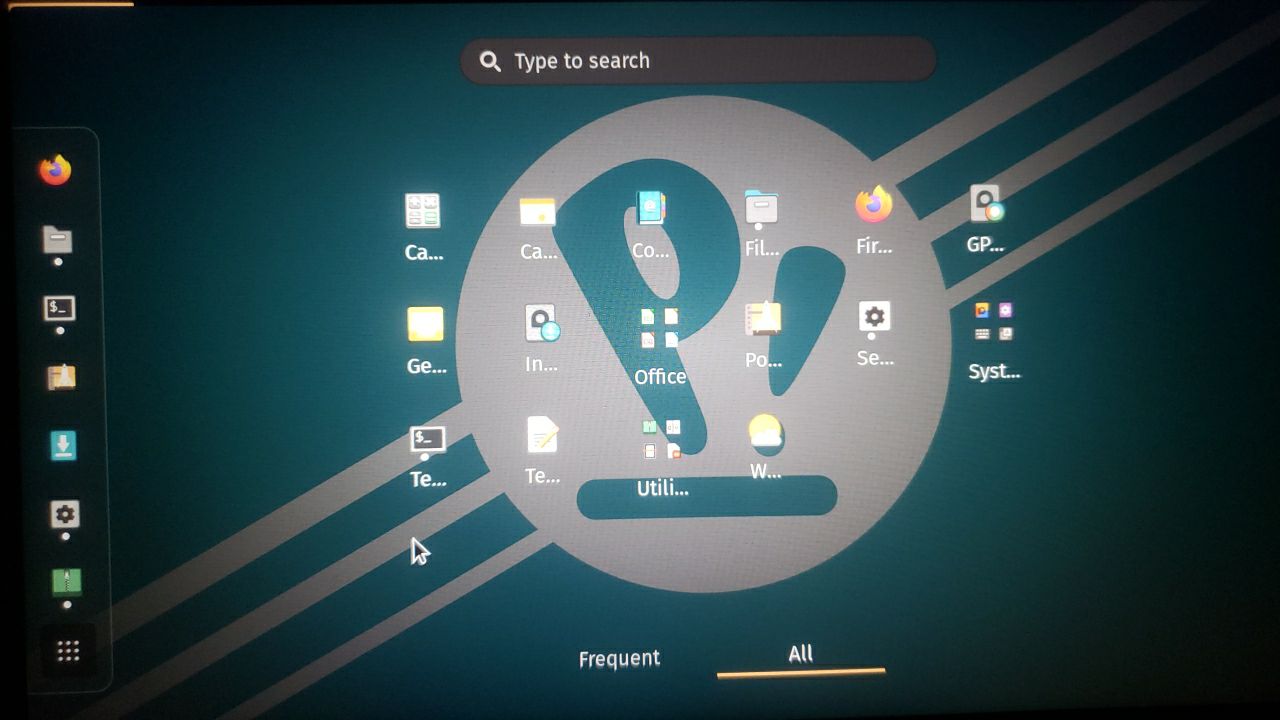This screenshot has width=1280, height=720.
Task: Open Files from the app grid
Action: 761,207
